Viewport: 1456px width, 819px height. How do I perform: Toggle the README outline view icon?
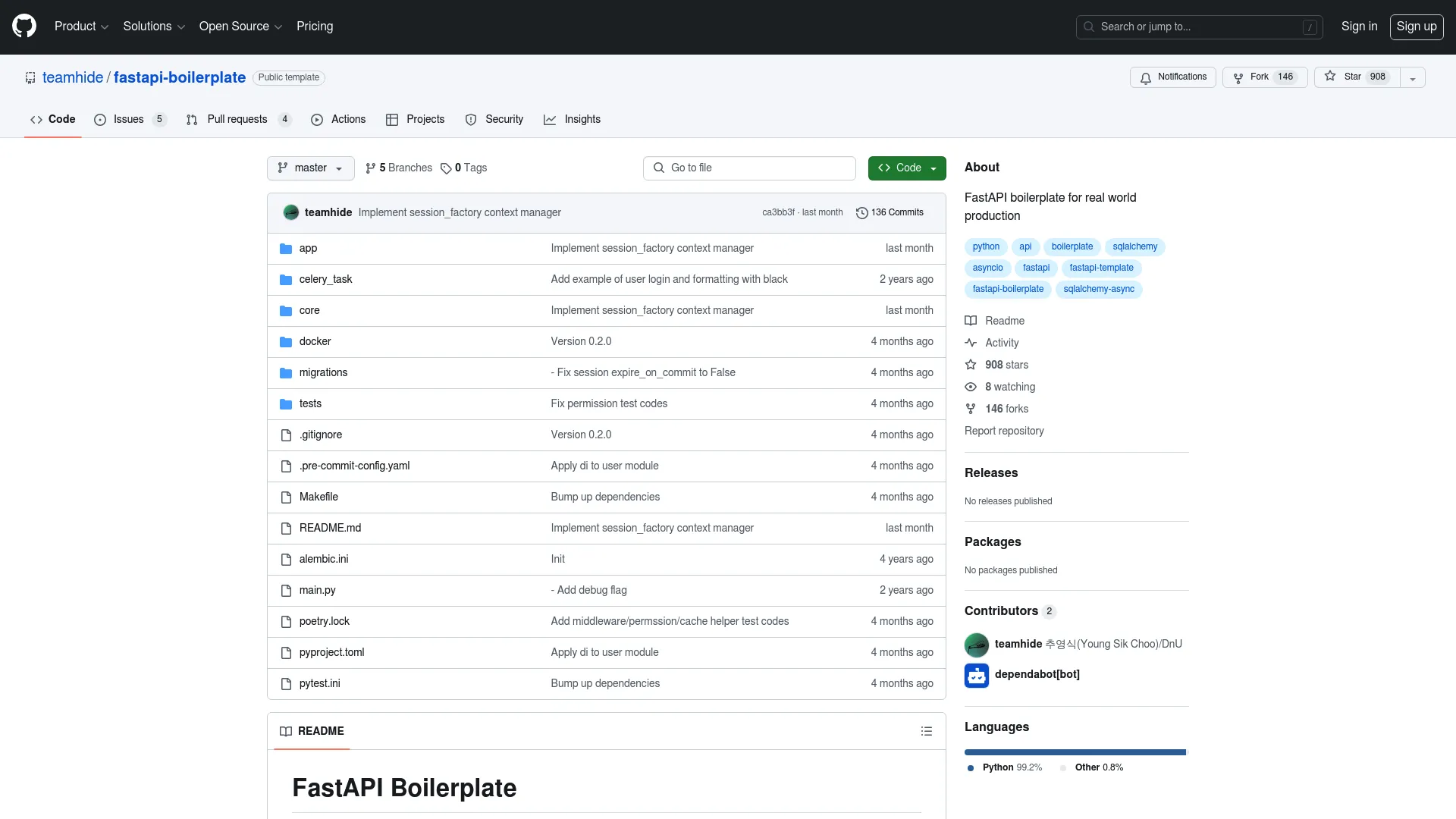926,731
